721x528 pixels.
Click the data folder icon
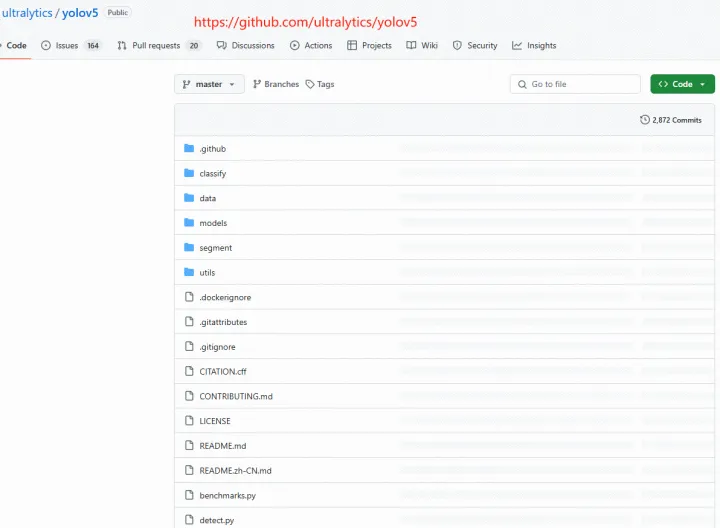(189, 198)
